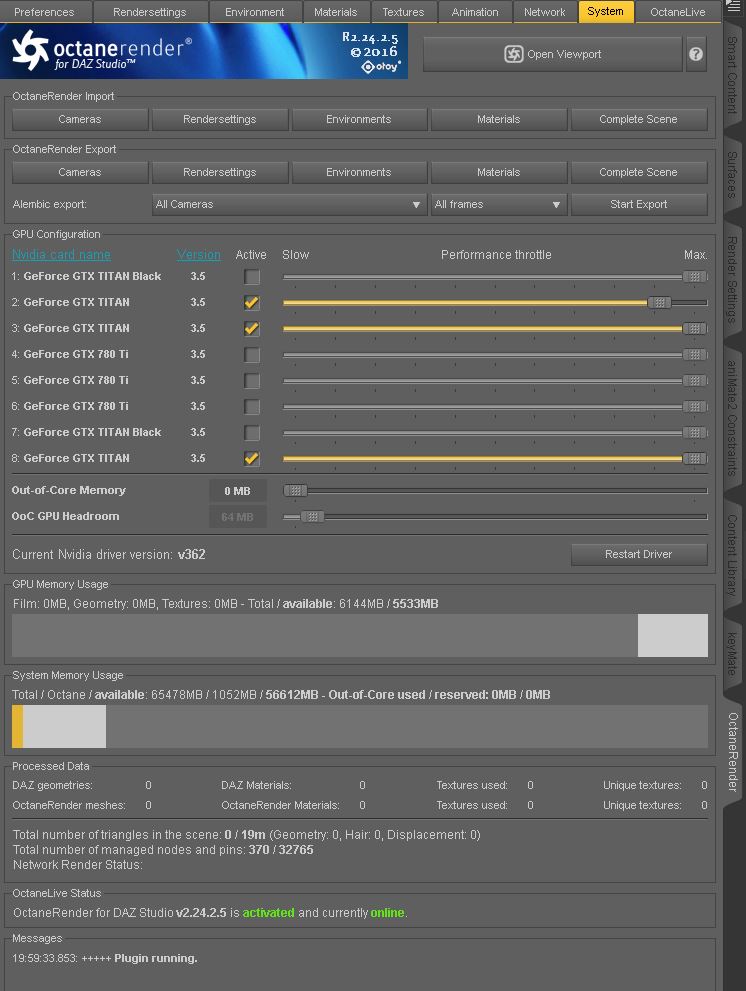746x991 pixels.
Task: Open the keyMate side tab
Action: coord(732,654)
